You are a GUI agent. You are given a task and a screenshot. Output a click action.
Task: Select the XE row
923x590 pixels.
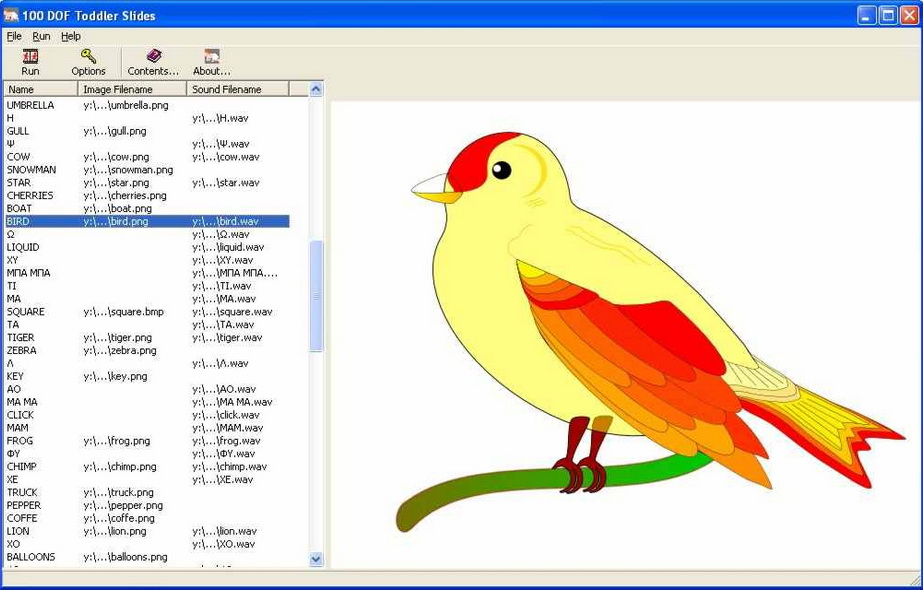tap(147, 480)
